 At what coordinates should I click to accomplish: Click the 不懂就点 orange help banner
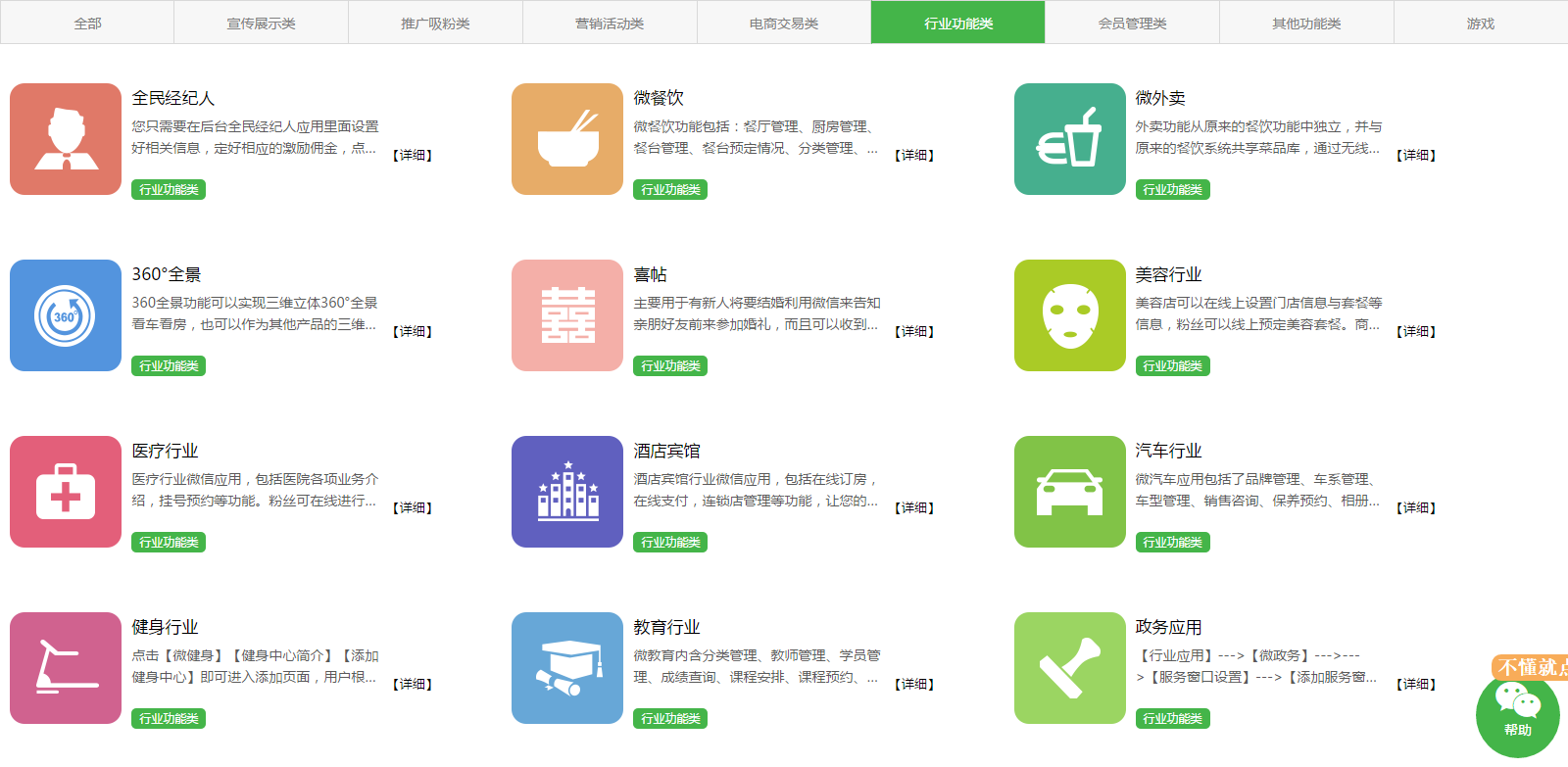tap(1531, 667)
